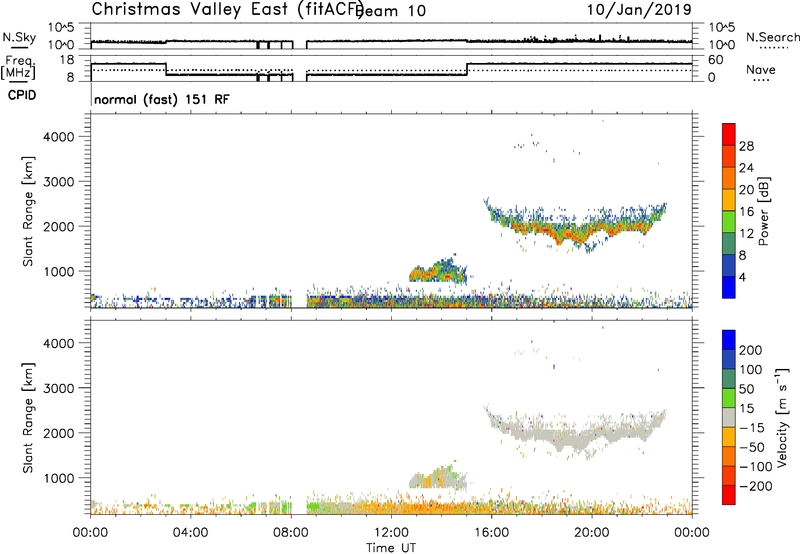Select the 'CPID' row label
The width and height of the screenshot is (800, 554).
pyautogui.click(x=22, y=95)
